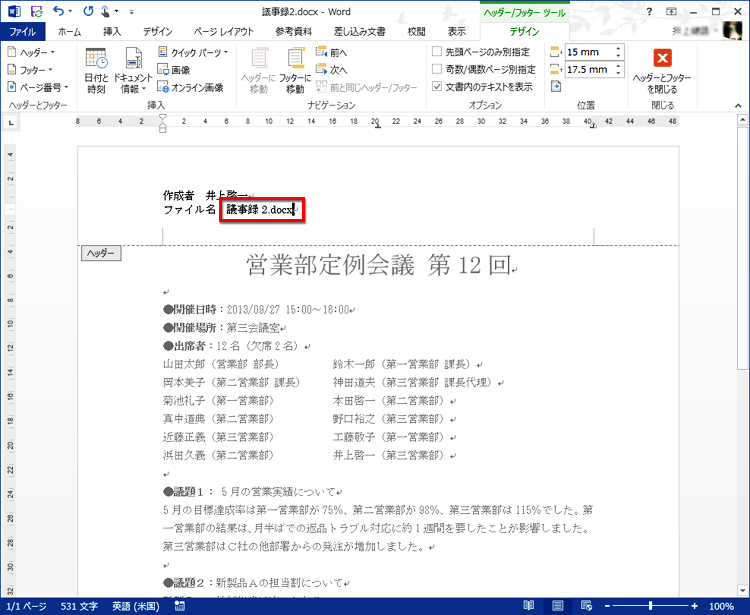
Task: Select the 校閲 tab
Action: 416,32
